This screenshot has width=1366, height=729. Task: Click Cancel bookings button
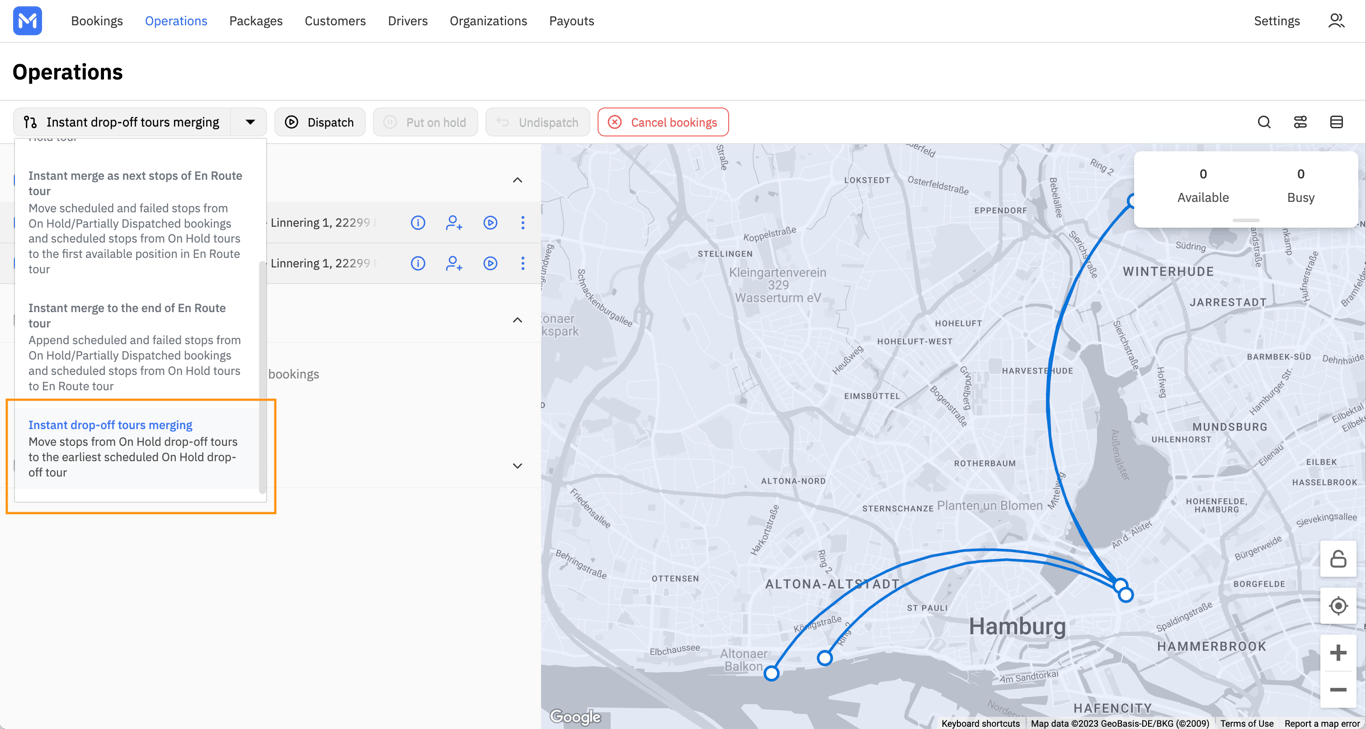pyautogui.click(x=663, y=122)
